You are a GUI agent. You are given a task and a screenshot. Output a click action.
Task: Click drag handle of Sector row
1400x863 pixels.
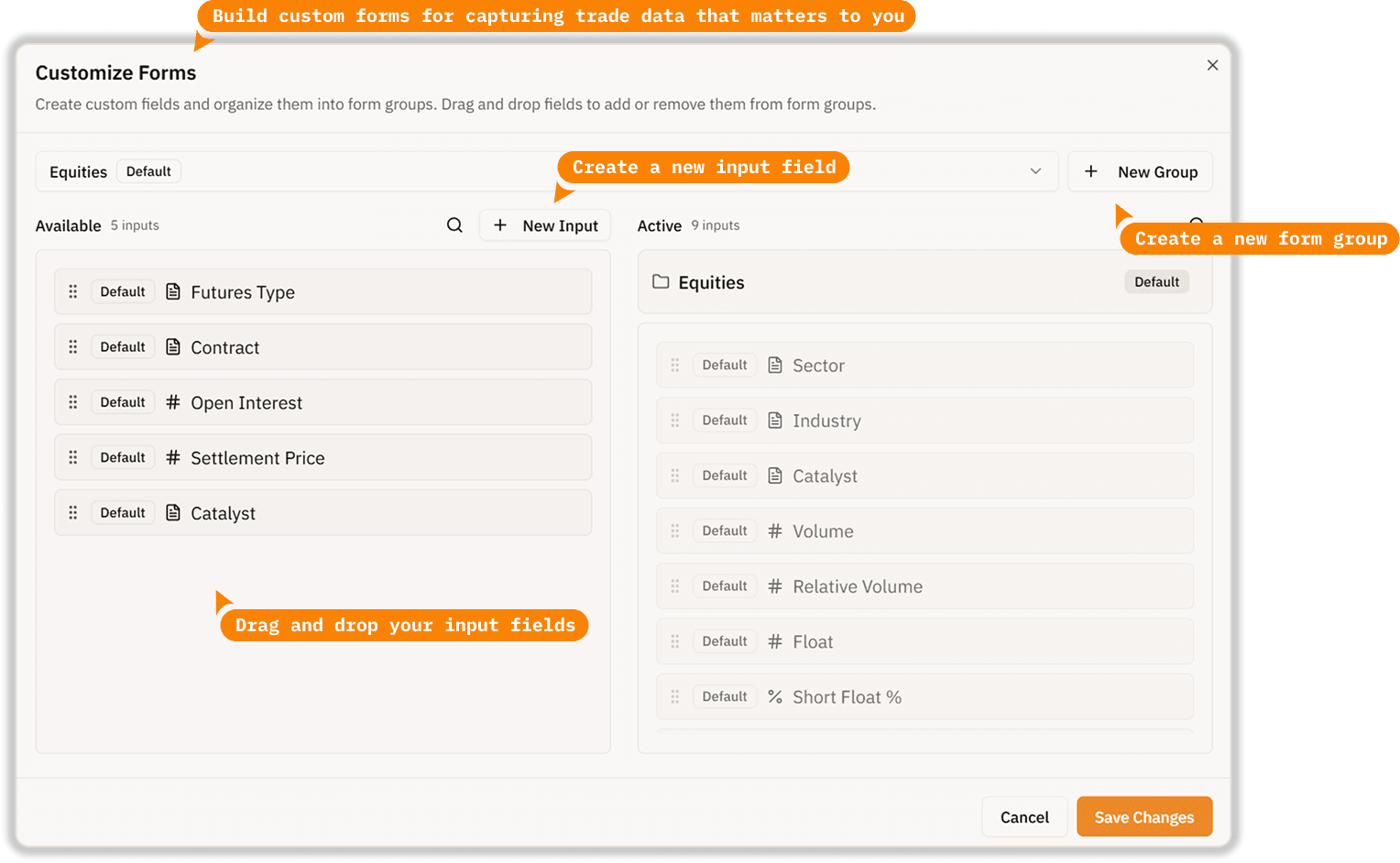pyautogui.click(x=675, y=366)
